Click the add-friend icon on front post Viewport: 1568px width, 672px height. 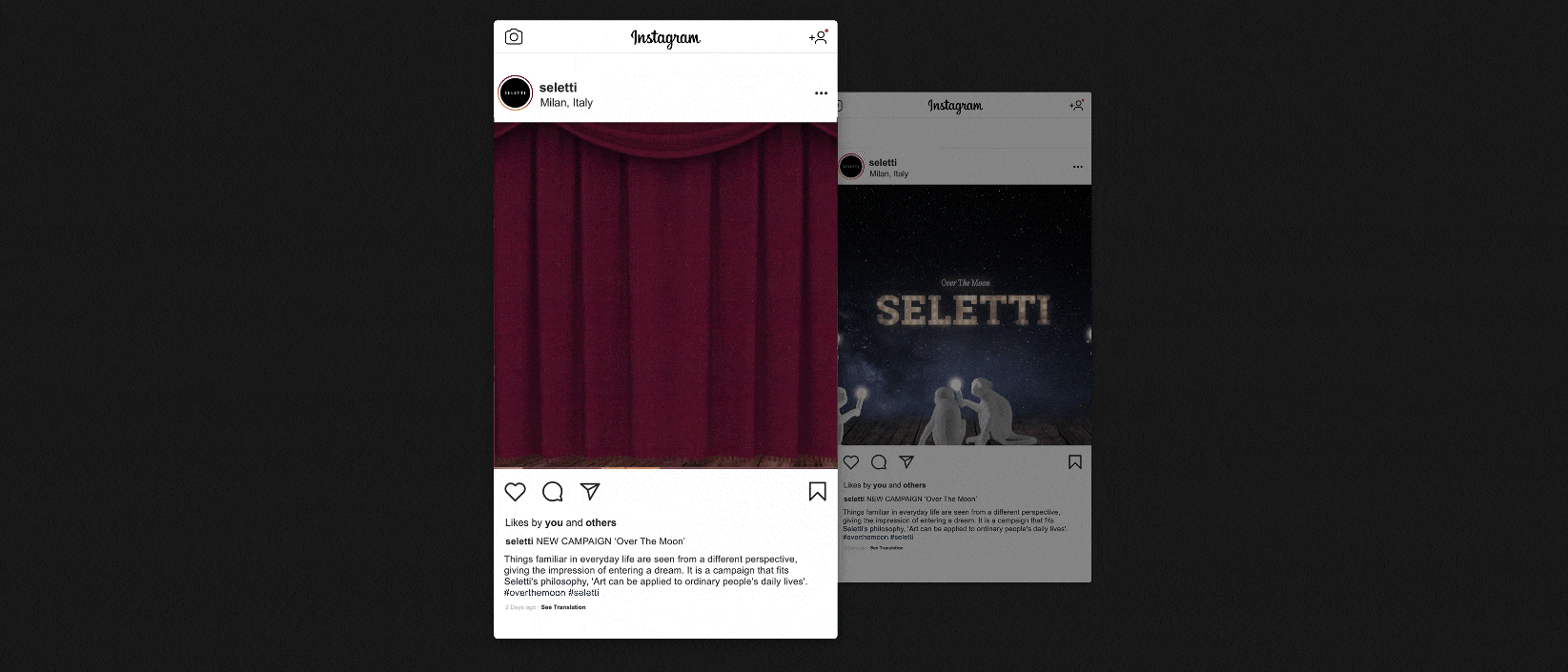click(x=819, y=37)
